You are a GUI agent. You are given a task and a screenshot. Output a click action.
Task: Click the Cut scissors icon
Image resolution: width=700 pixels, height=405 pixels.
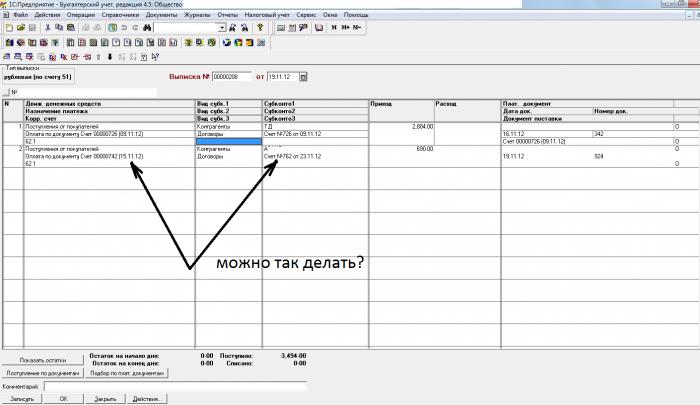pos(47,28)
